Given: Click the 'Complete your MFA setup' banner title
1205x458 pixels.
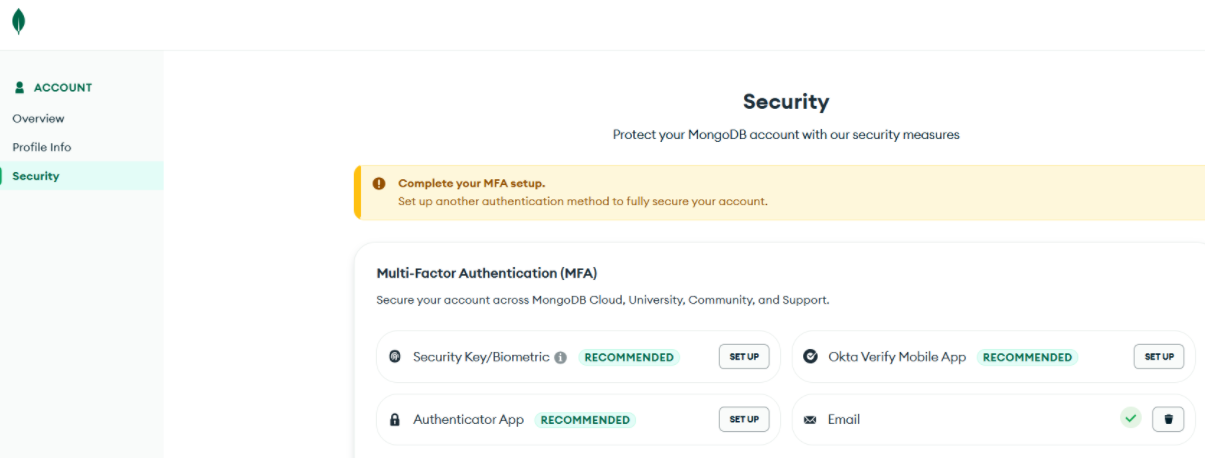Looking at the screenshot, I should coord(471,183).
